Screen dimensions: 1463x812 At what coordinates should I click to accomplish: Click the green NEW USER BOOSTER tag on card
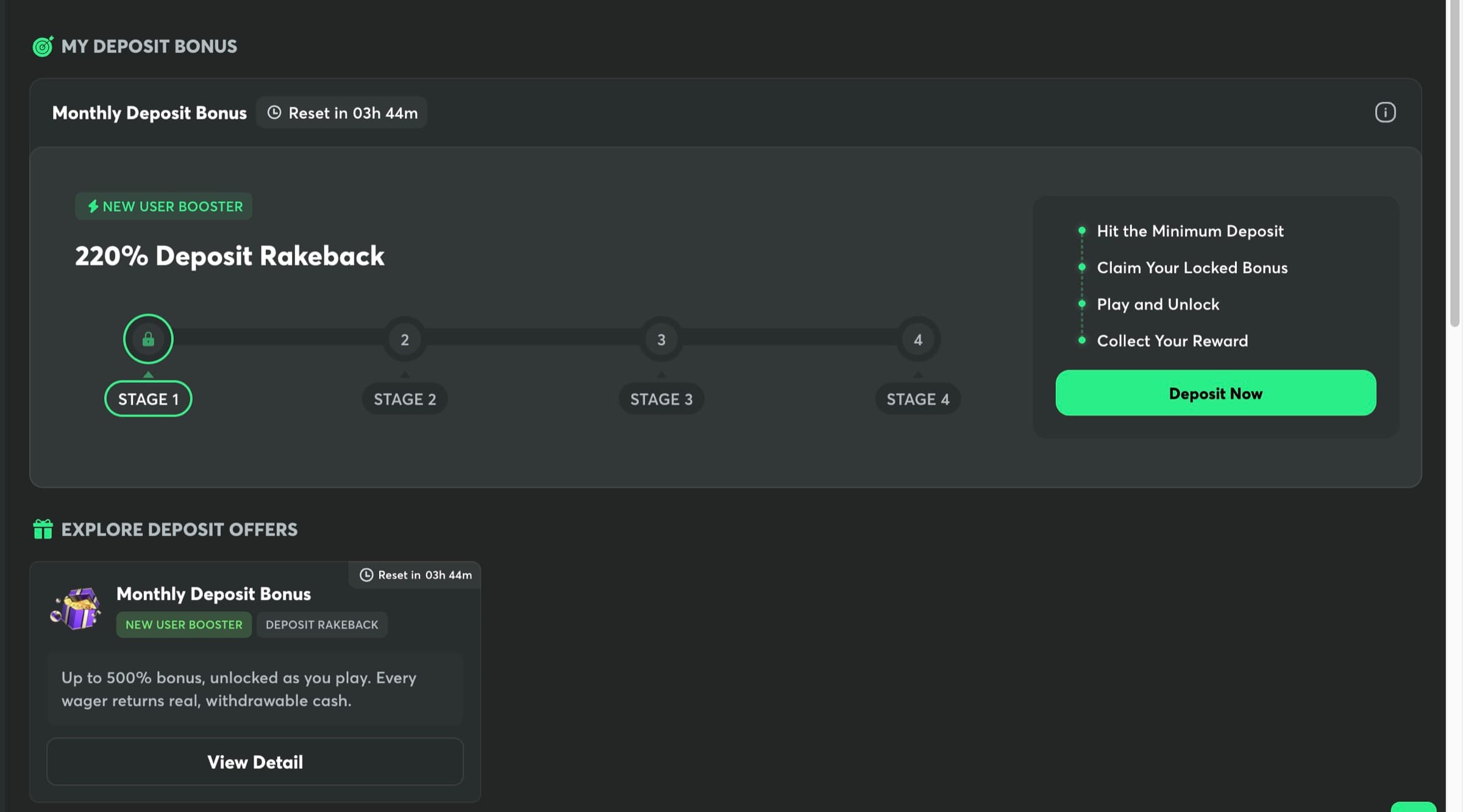(184, 625)
